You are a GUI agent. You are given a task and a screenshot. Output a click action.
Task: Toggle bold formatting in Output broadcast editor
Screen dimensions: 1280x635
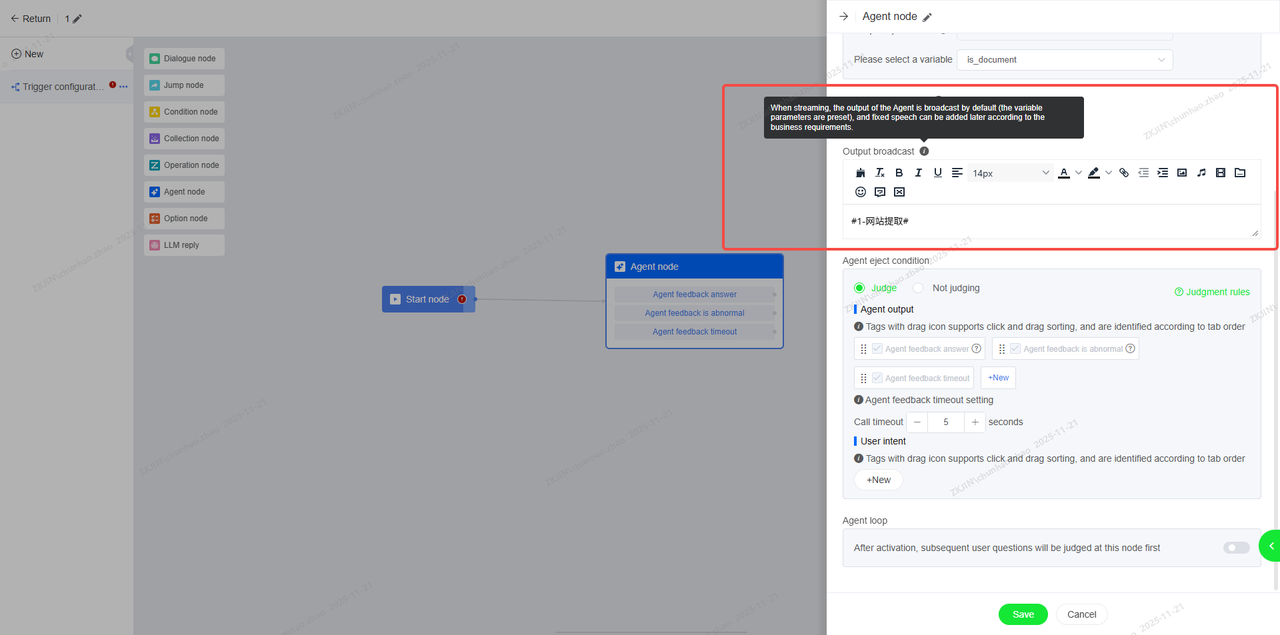899,173
